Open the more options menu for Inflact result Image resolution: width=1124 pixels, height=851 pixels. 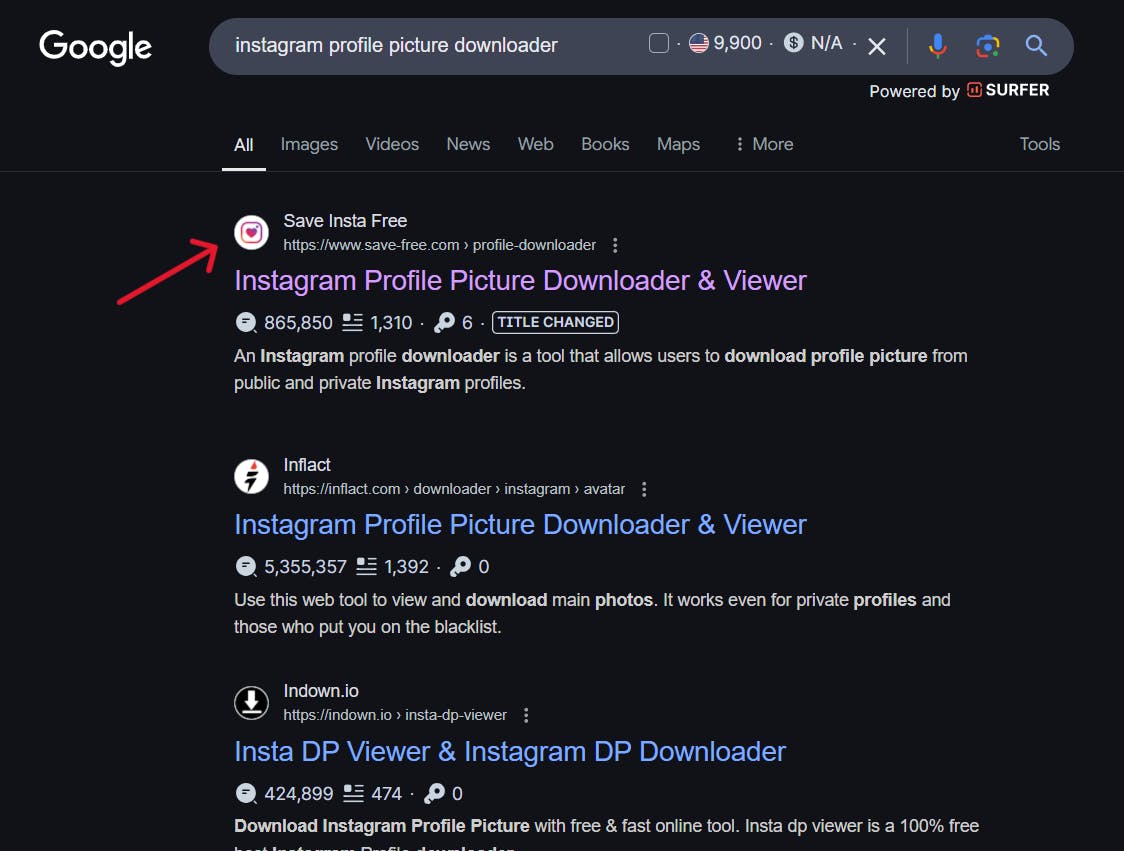(644, 489)
